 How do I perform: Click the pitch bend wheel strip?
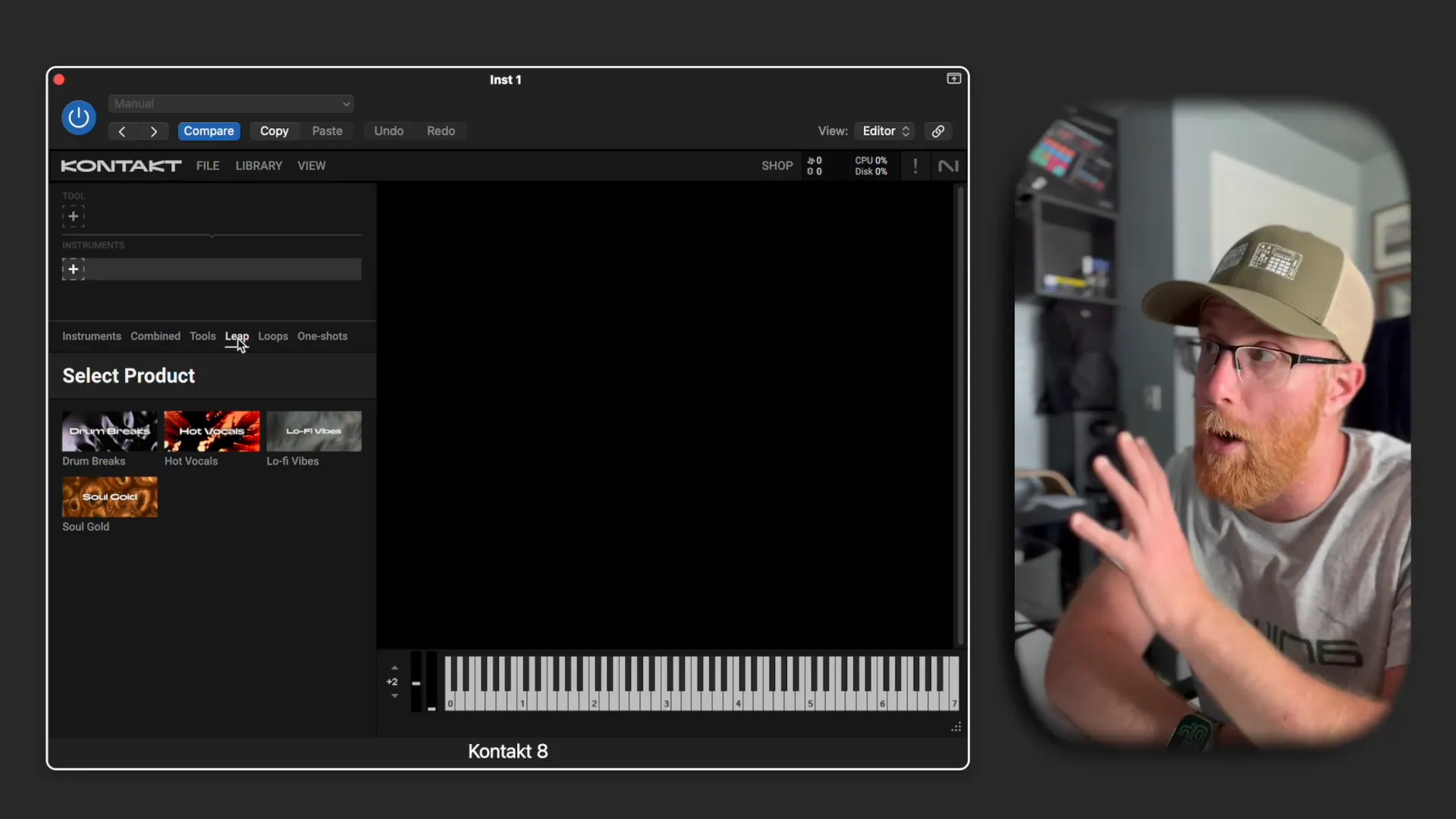(x=416, y=682)
